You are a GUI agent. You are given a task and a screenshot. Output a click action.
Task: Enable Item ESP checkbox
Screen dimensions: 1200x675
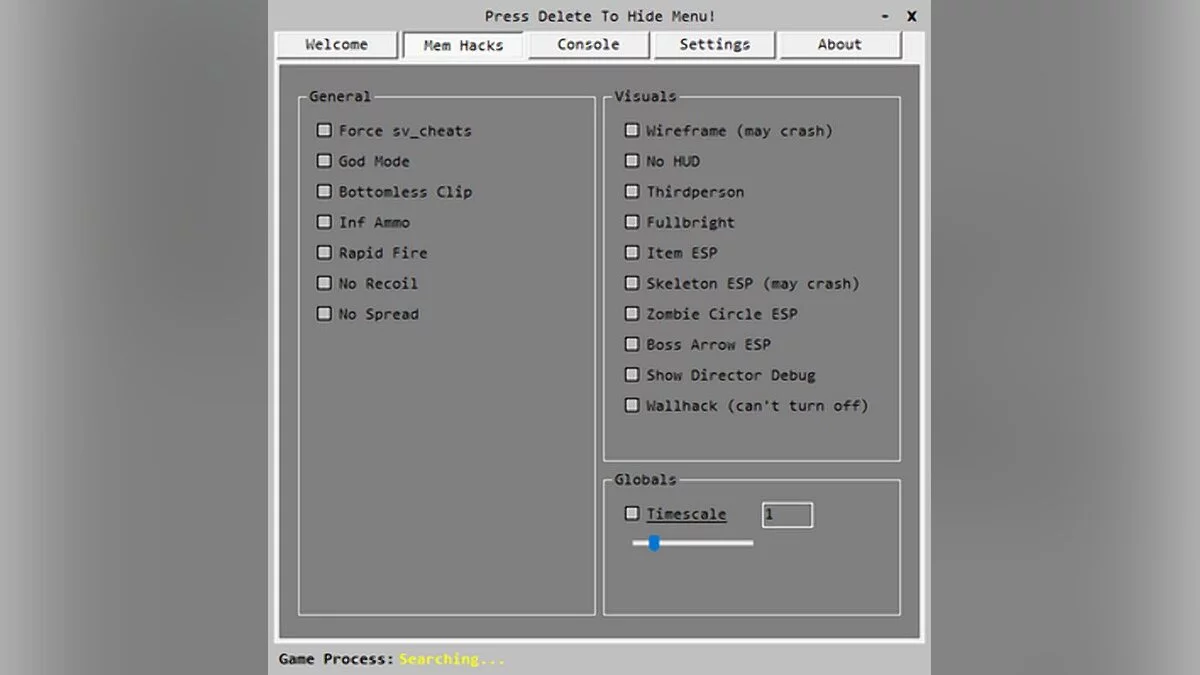click(632, 253)
